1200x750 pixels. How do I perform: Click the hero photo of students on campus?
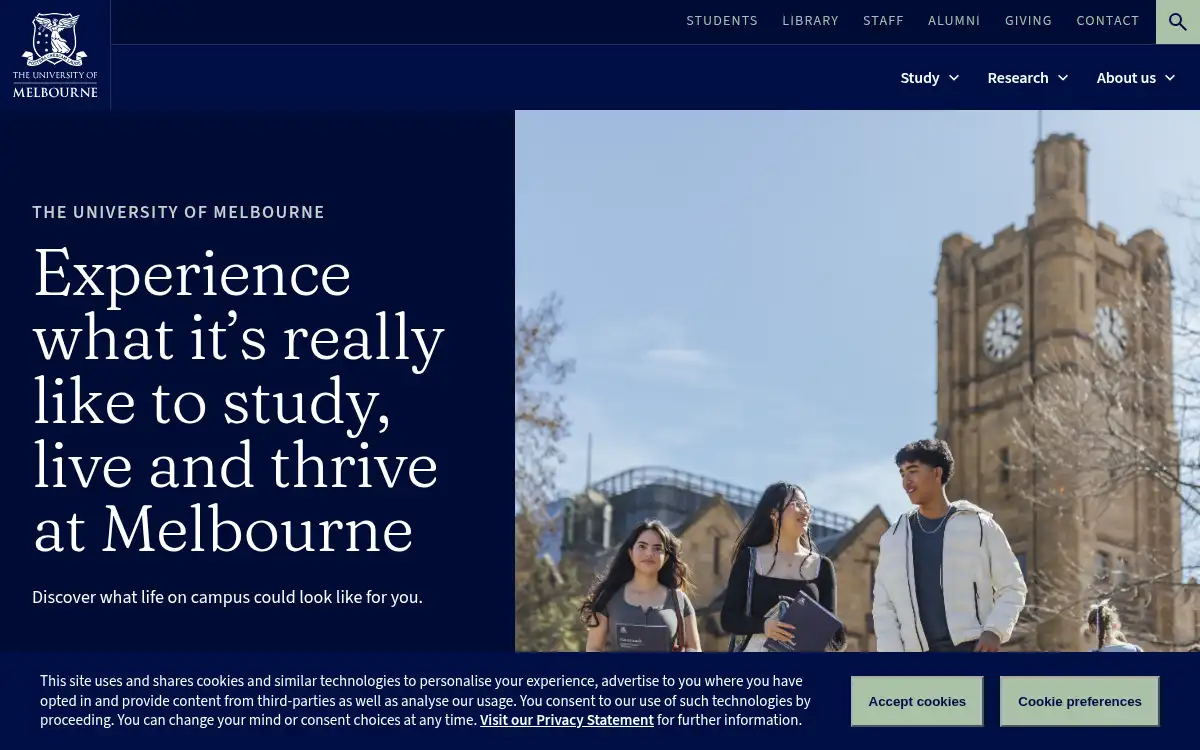857,381
